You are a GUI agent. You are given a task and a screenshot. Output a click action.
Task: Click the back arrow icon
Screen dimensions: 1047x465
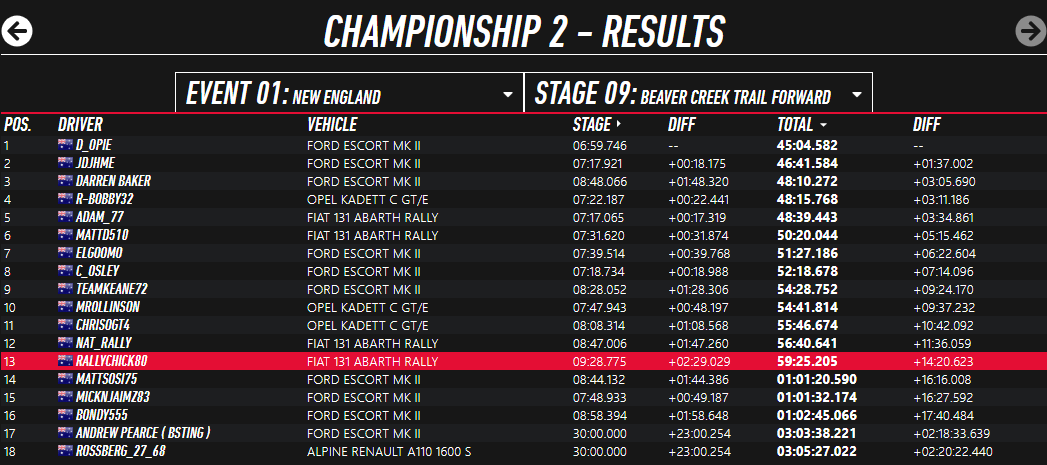click(x=18, y=31)
